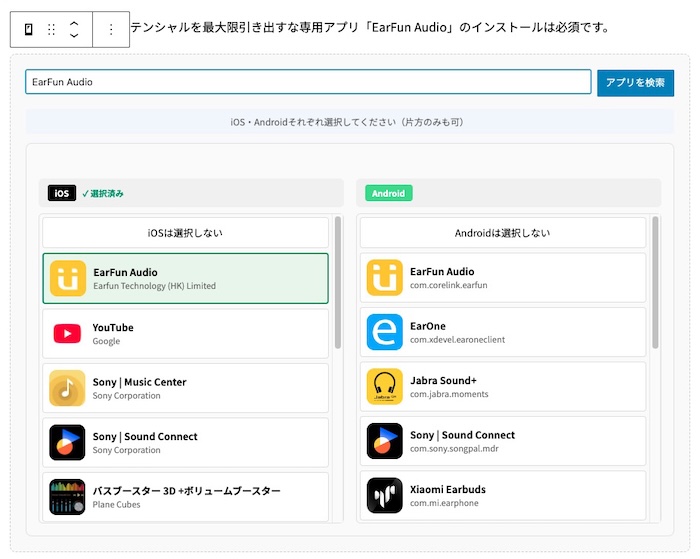The image size is (700, 559).
Task: Click the Android EarFun Audio icon
Action: (385, 278)
